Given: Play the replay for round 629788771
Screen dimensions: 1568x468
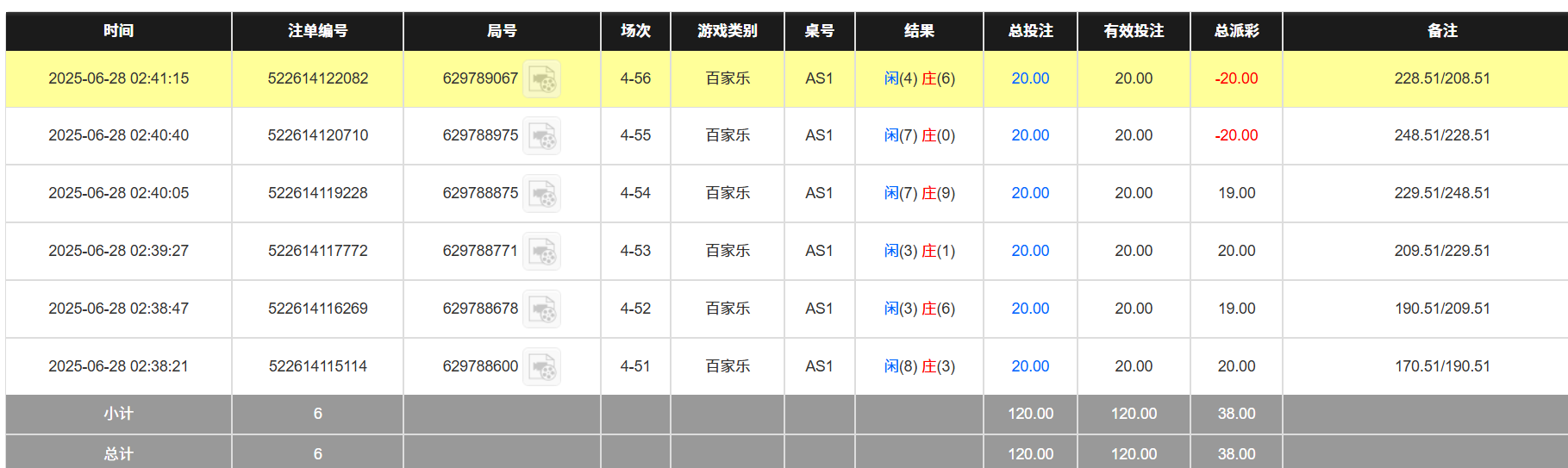Looking at the screenshot, I should [542, 252].
